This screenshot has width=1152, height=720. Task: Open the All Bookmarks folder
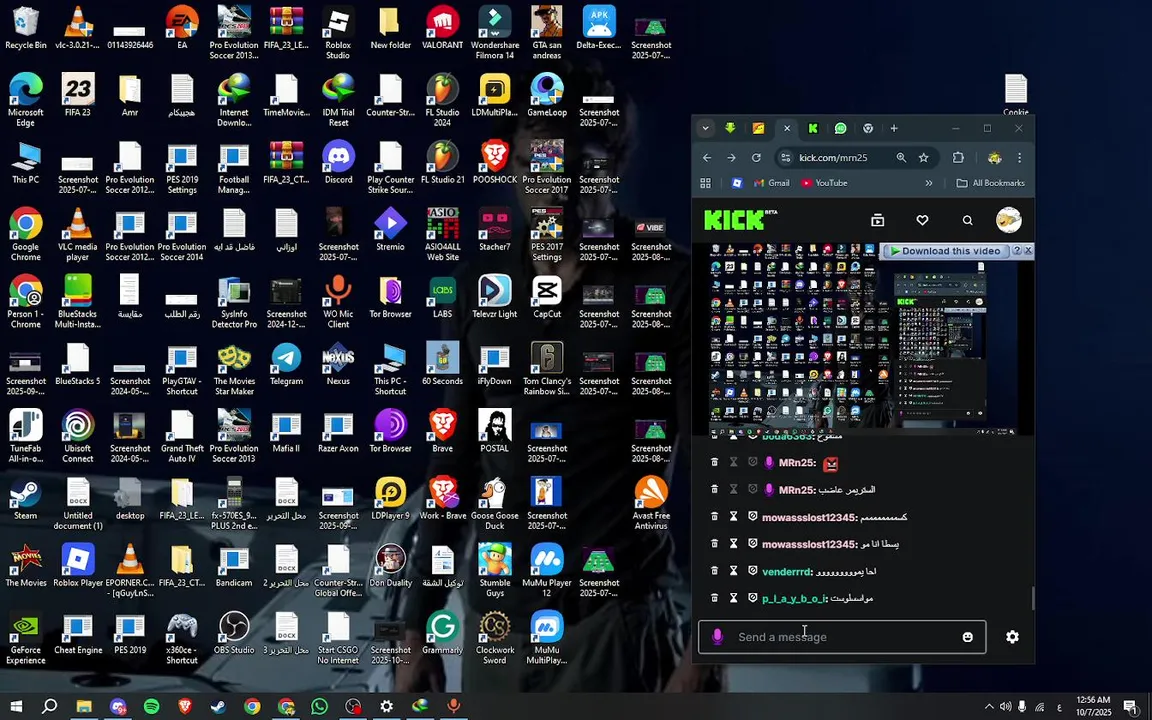coord(990,184)
